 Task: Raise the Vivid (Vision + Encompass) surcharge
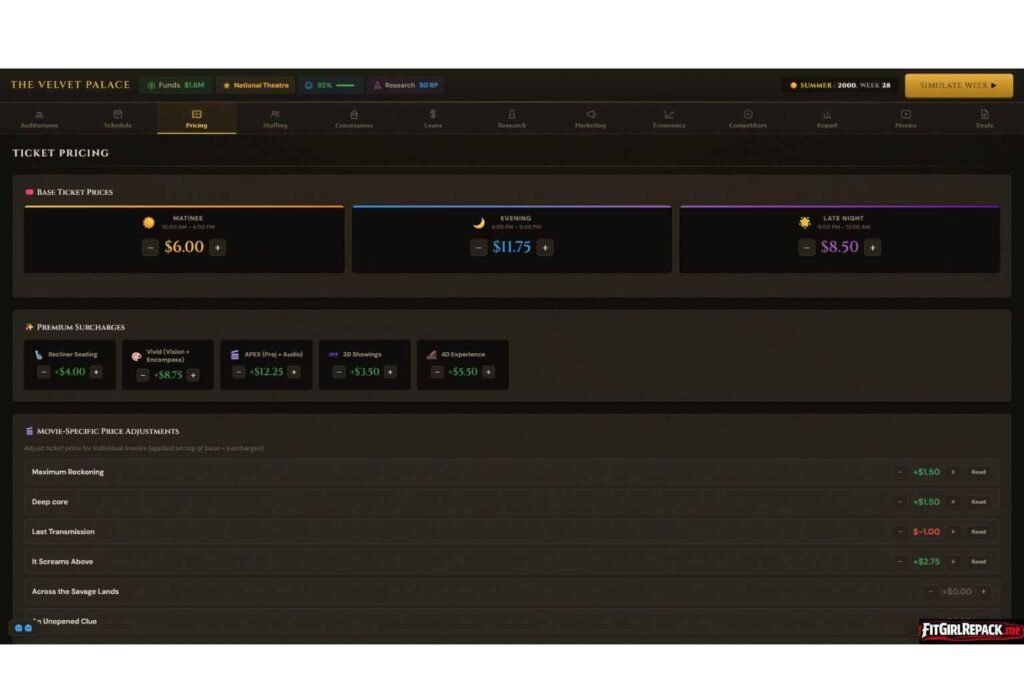(193, 375)
